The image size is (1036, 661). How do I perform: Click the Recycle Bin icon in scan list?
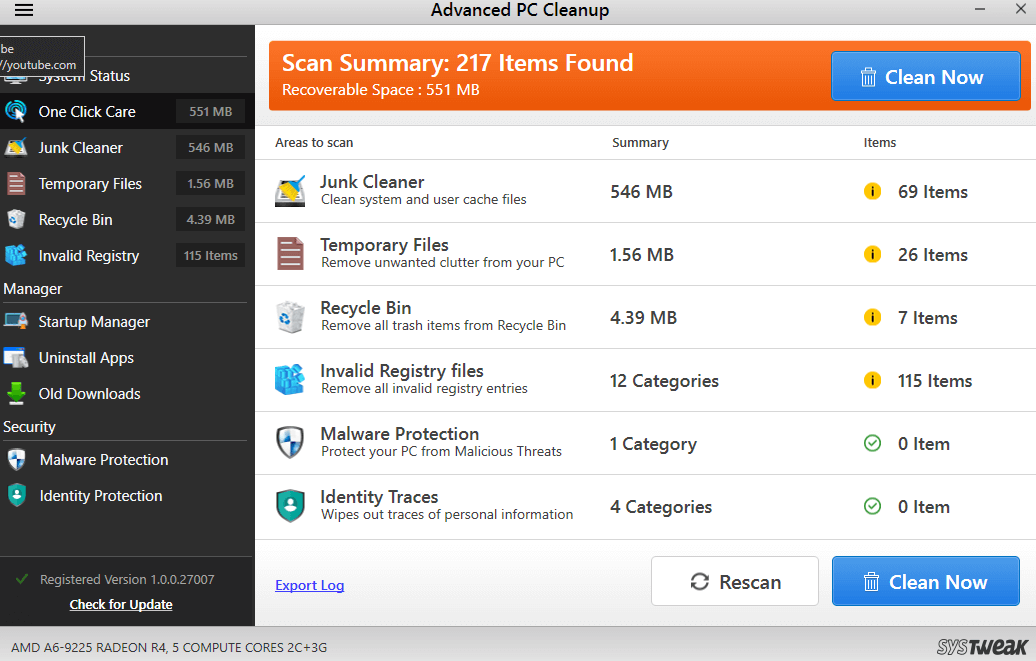pyautogui.click(x=290, y=317)
